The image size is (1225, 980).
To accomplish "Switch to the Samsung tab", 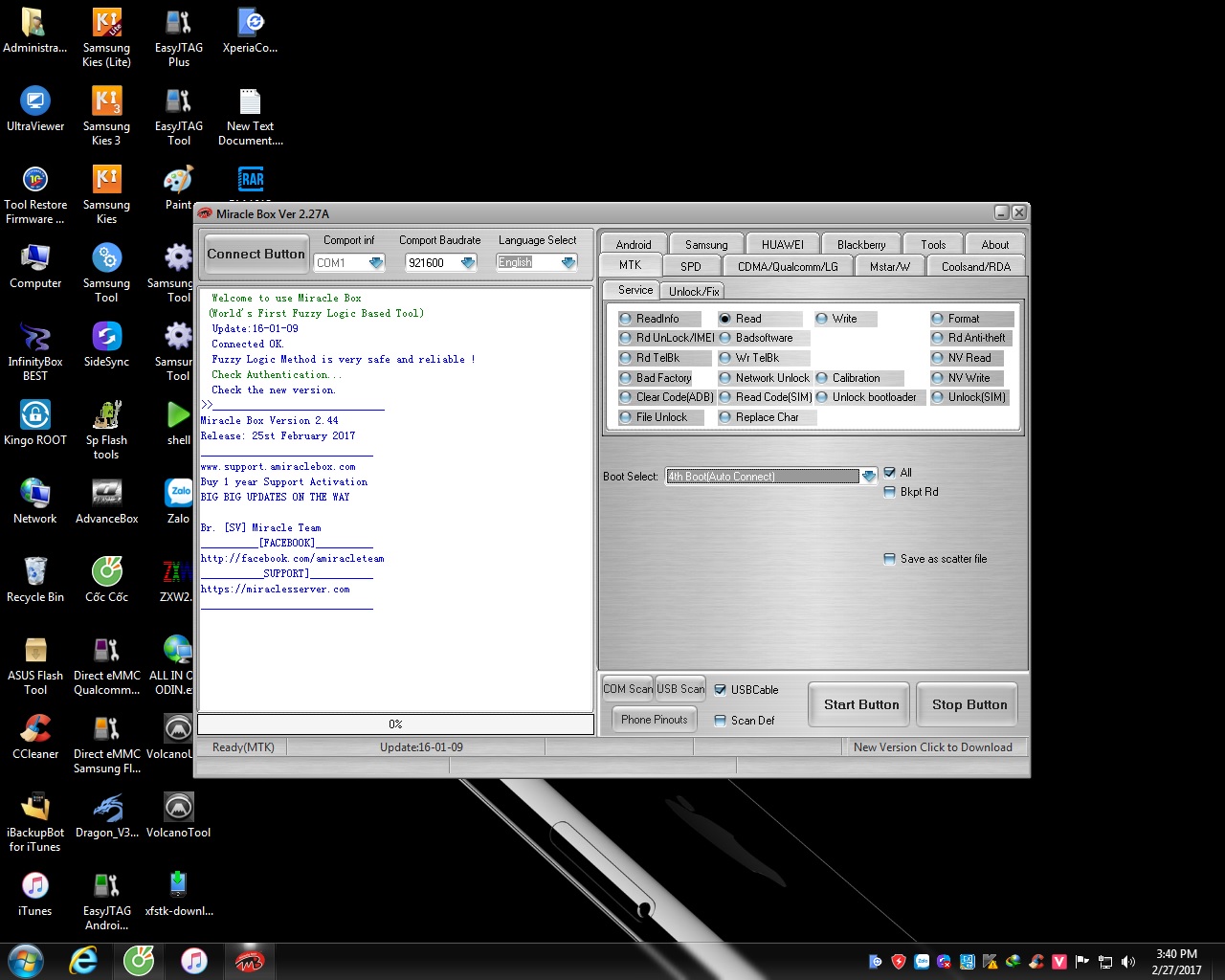I will pos(706,245).
